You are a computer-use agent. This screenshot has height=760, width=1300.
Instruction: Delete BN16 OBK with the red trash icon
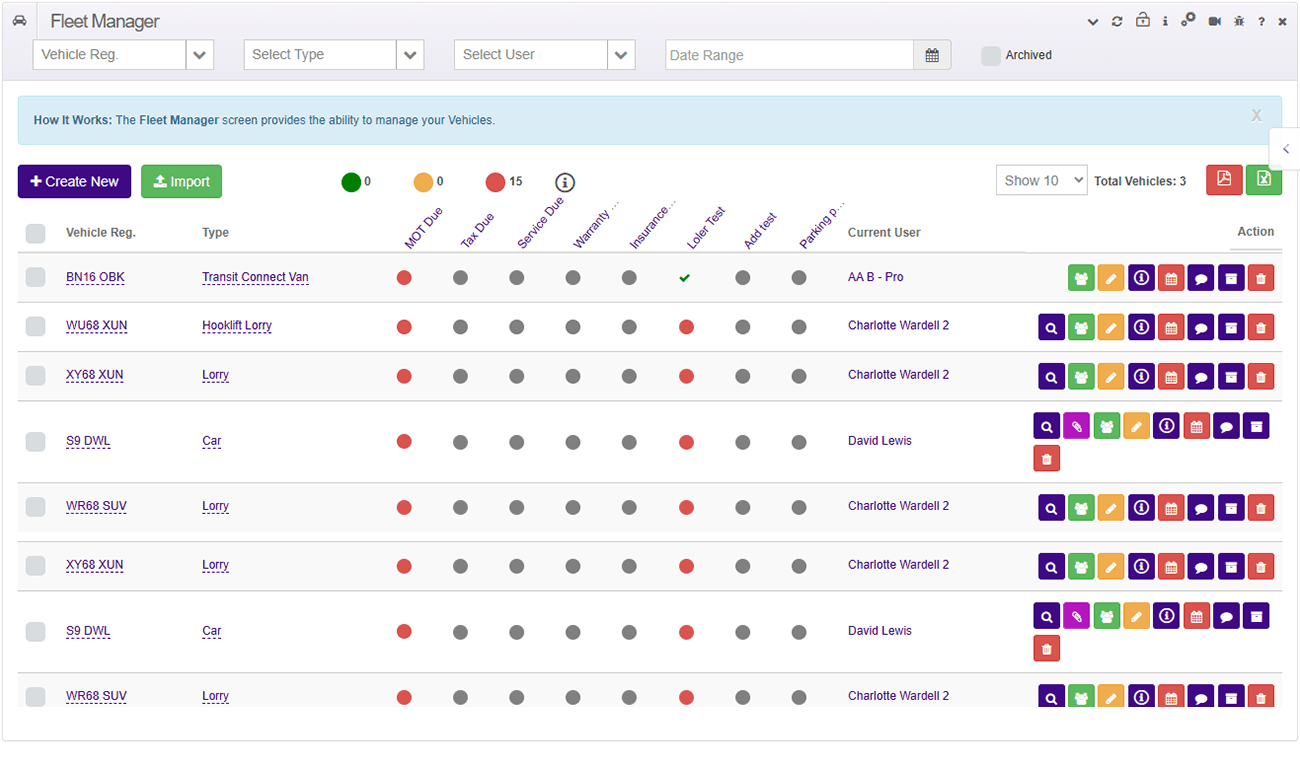pyautogui.click(x=1261, y=277)
